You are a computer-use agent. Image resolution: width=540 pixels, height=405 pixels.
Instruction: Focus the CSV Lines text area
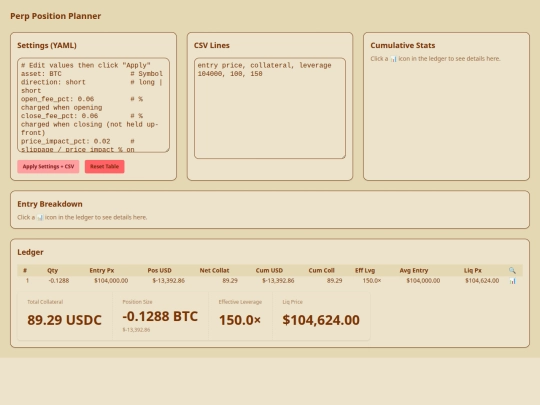pyautogui.click(x=270, y=108)
